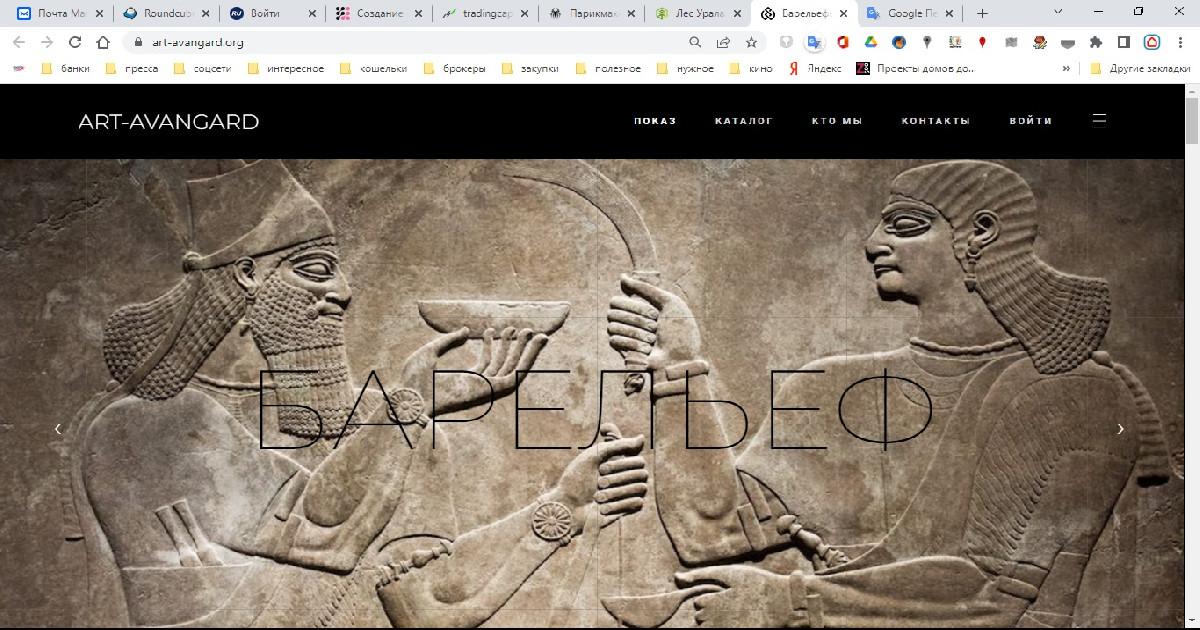The image size is (1200, 630).
Task: Go to next slide with right arrow
Action: (1120, 428)
